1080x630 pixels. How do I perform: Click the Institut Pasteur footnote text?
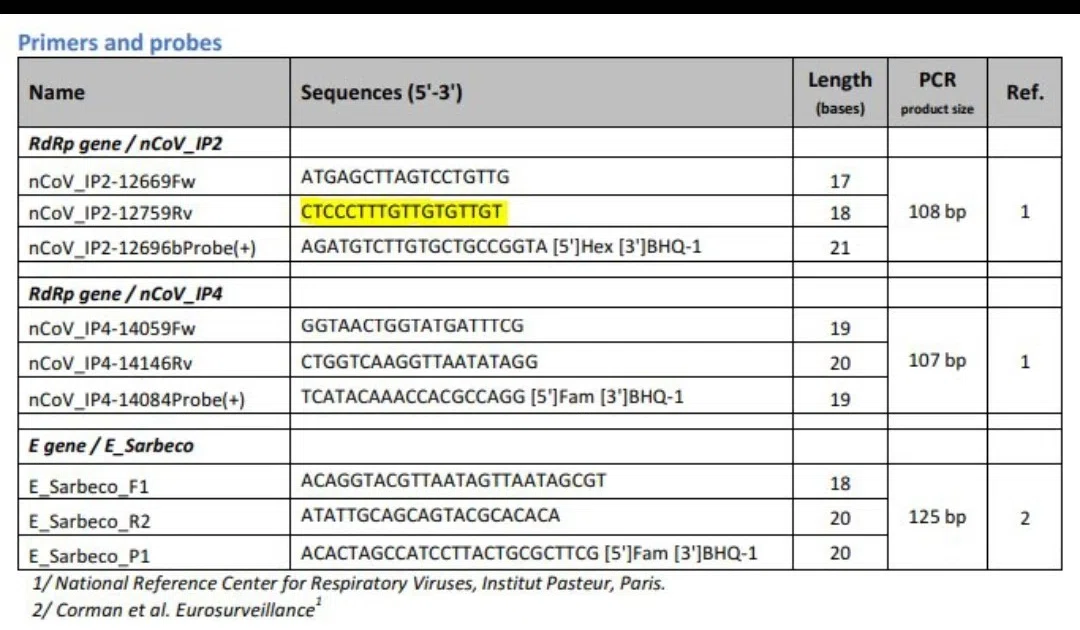(349, 584)
